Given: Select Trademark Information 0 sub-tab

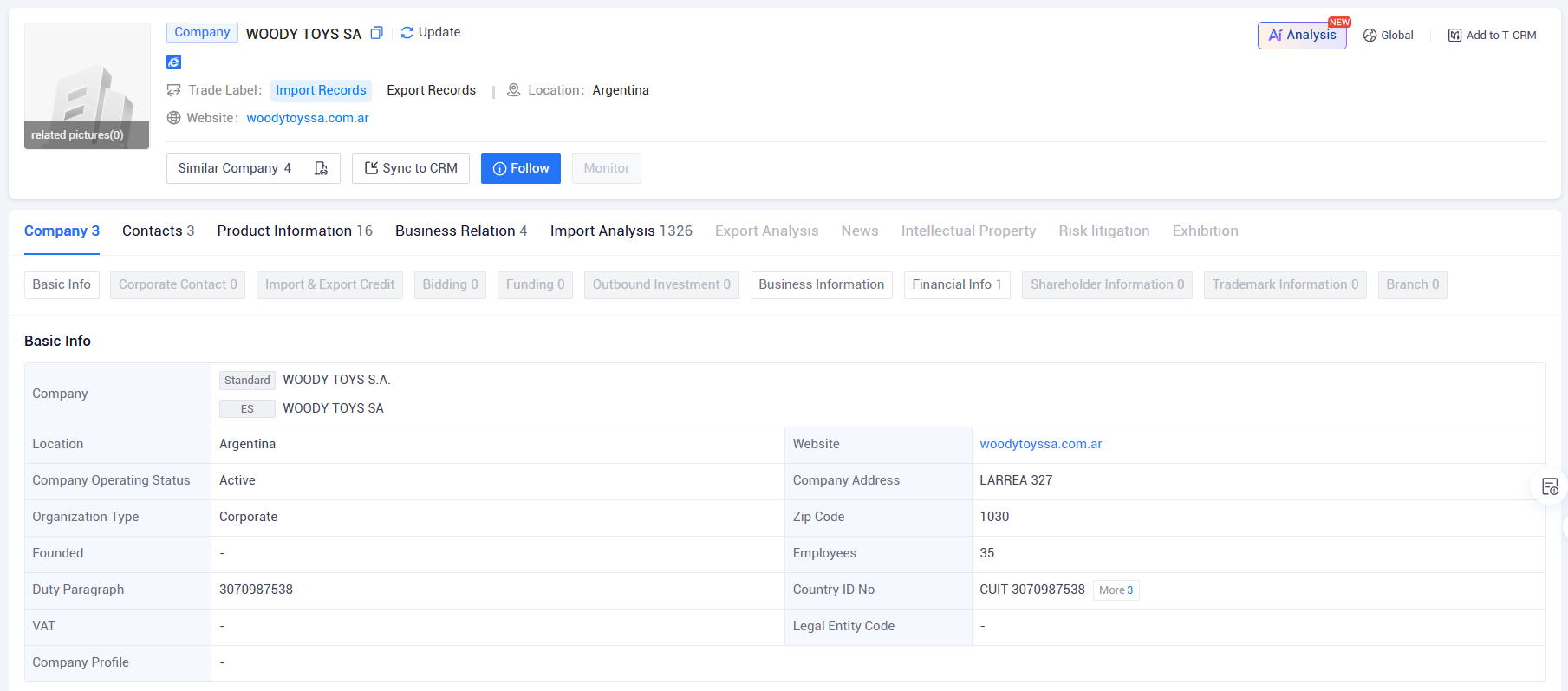Looking at the screenshot, I should [x=1285, y=284].
